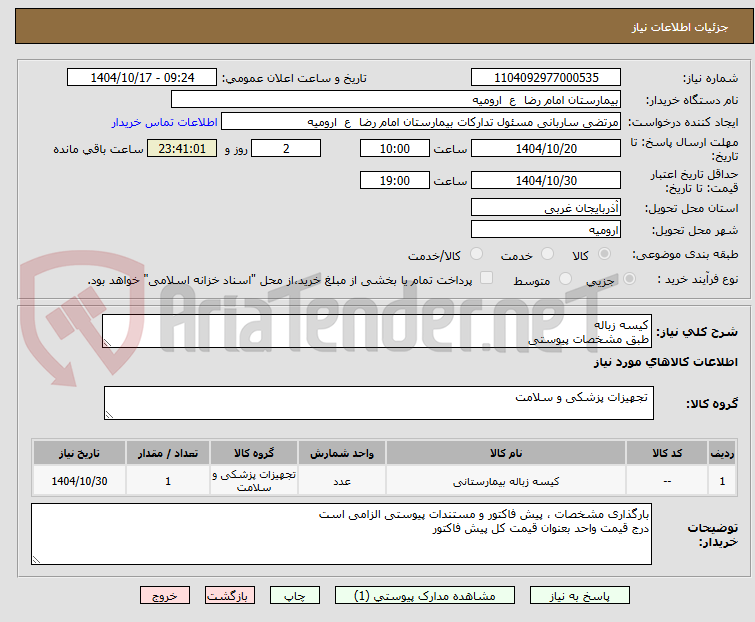Viewport: 755px width, 622px height.
Task: Click the واحد شمارش column header
Action: pyautogui.click(x=342, y=453)
